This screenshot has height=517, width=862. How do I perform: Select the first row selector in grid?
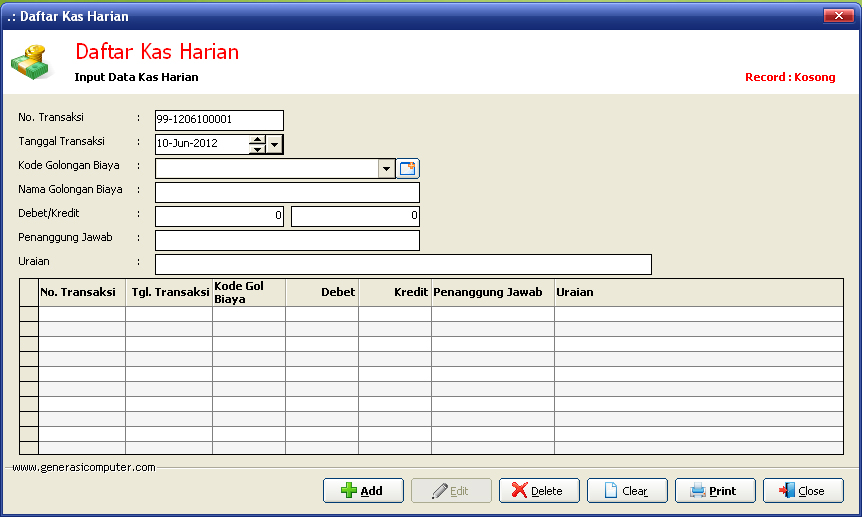(x=29, y=314)
